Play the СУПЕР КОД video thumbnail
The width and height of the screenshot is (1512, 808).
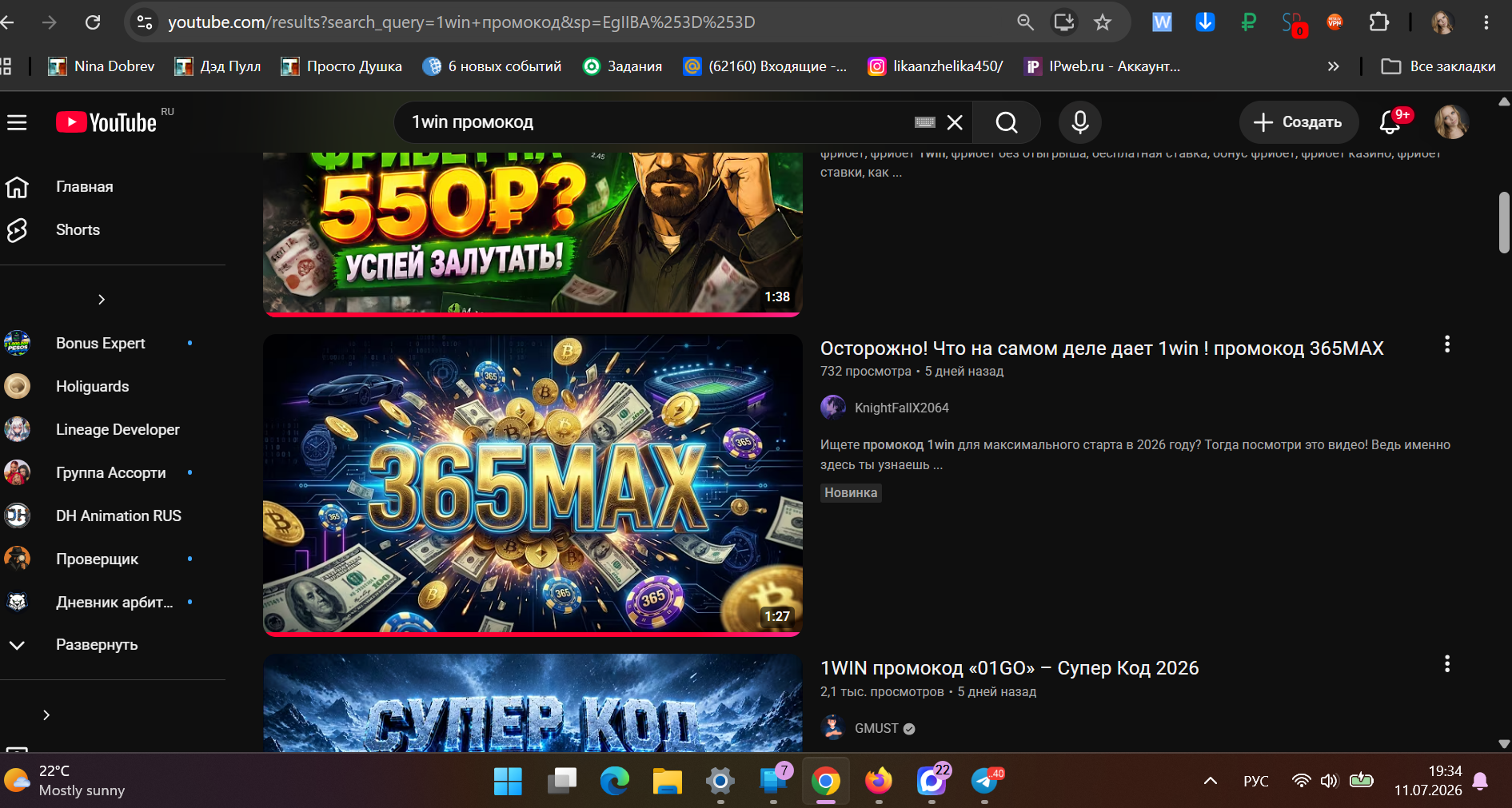(533, 703)
